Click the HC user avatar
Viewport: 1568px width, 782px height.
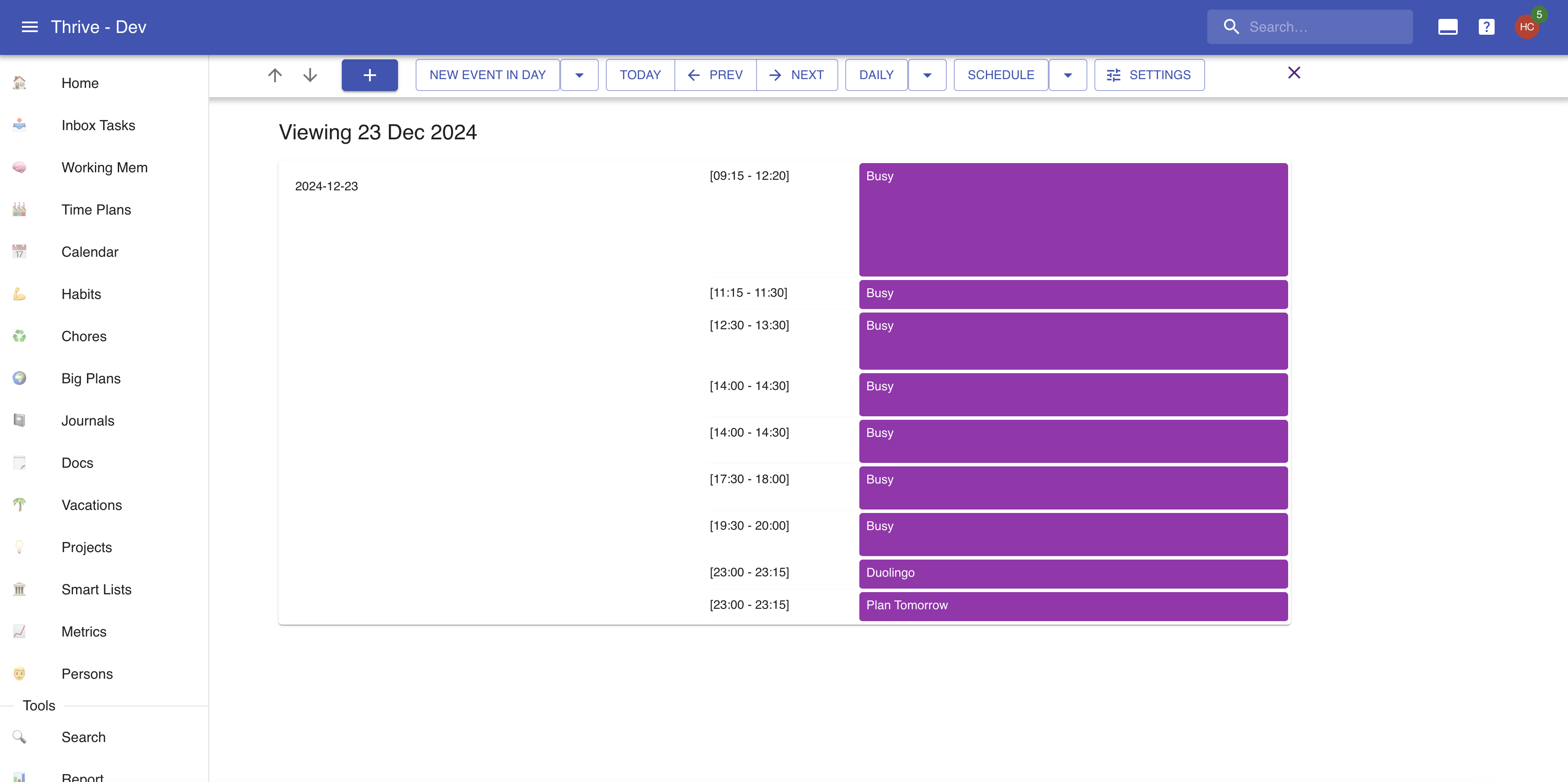(1527, 26)
